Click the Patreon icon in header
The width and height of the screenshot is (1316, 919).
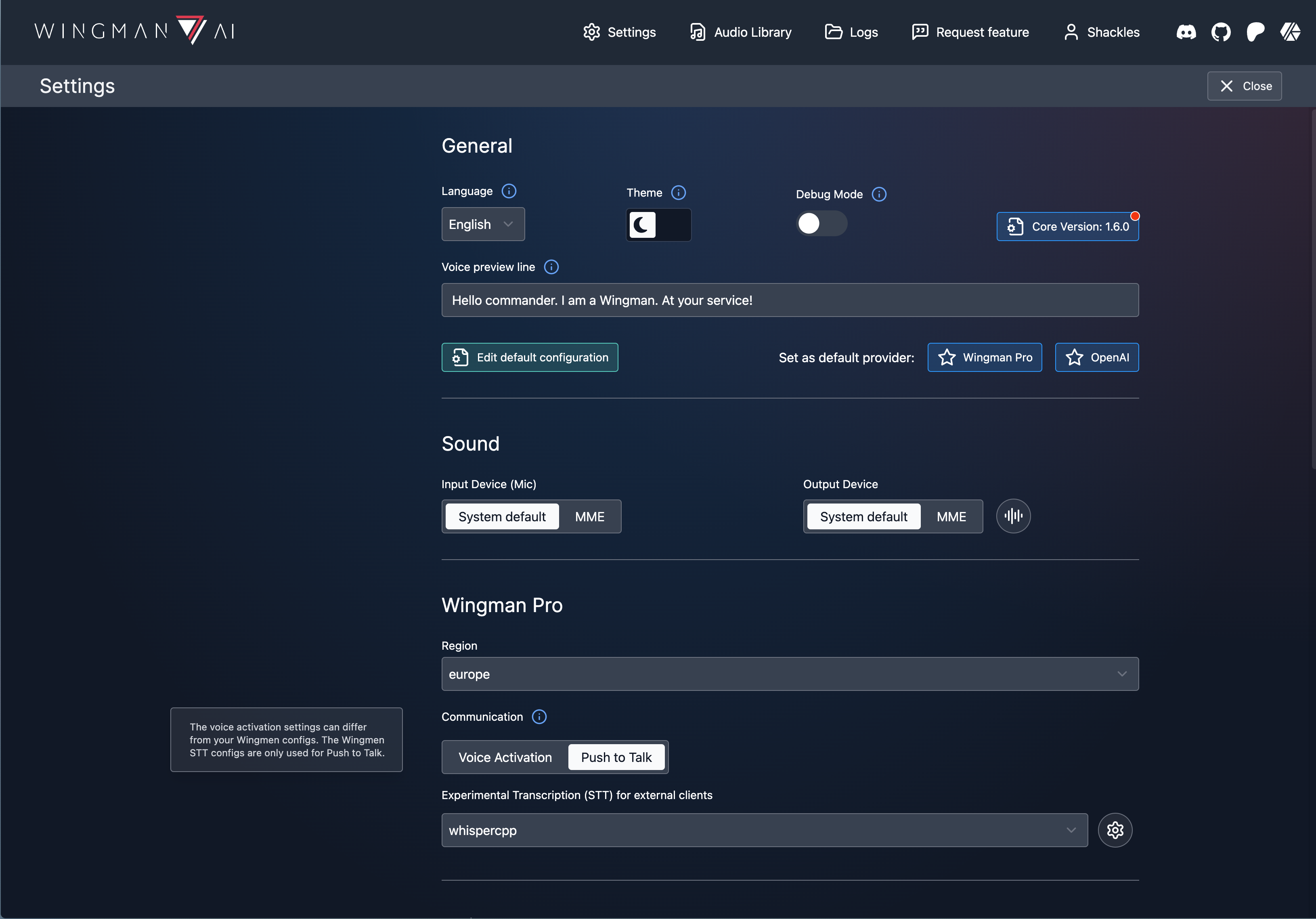click(1255, 32)
